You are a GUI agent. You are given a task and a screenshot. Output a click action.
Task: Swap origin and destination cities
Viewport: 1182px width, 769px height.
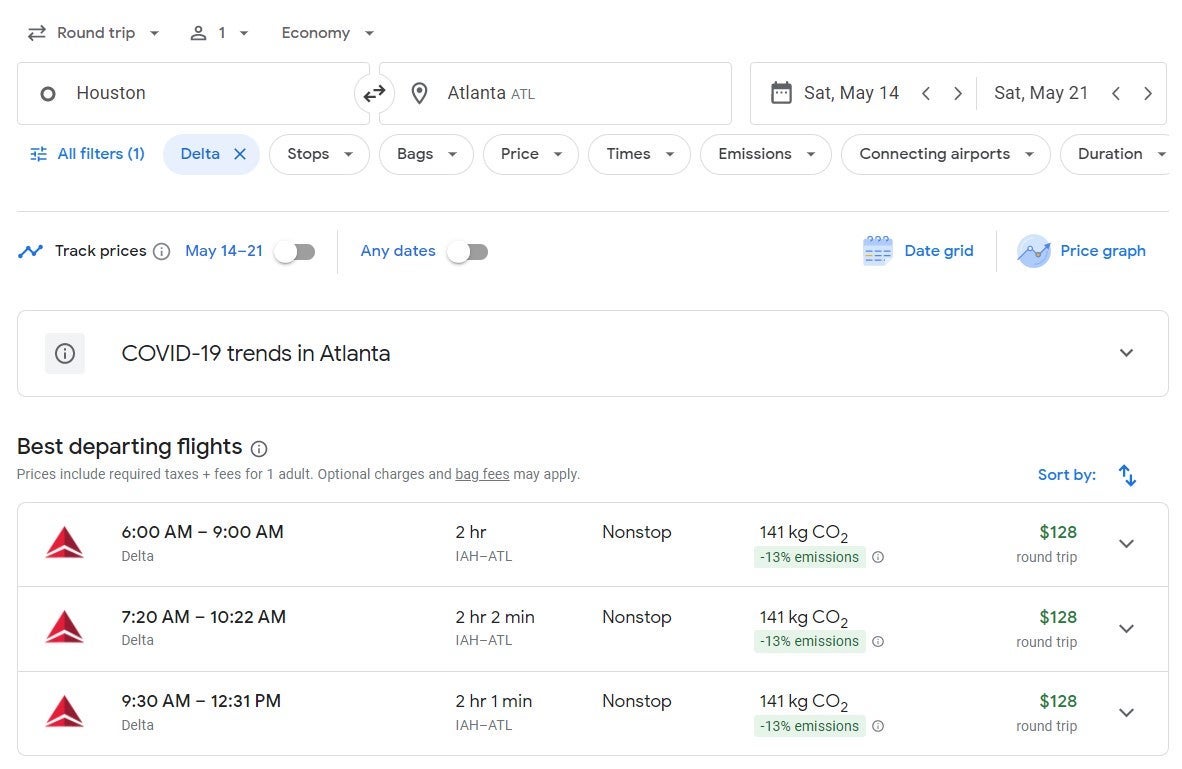tap(374, 94)
